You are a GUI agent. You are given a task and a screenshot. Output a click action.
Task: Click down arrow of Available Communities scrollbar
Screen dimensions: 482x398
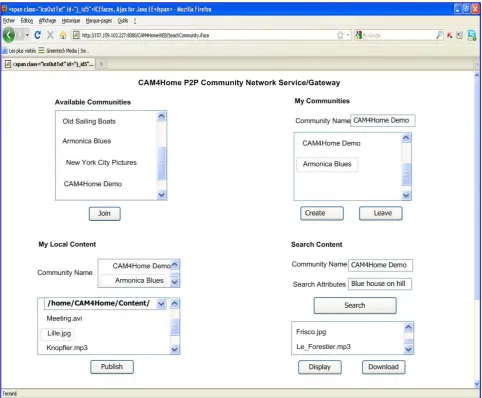(162, 195)
